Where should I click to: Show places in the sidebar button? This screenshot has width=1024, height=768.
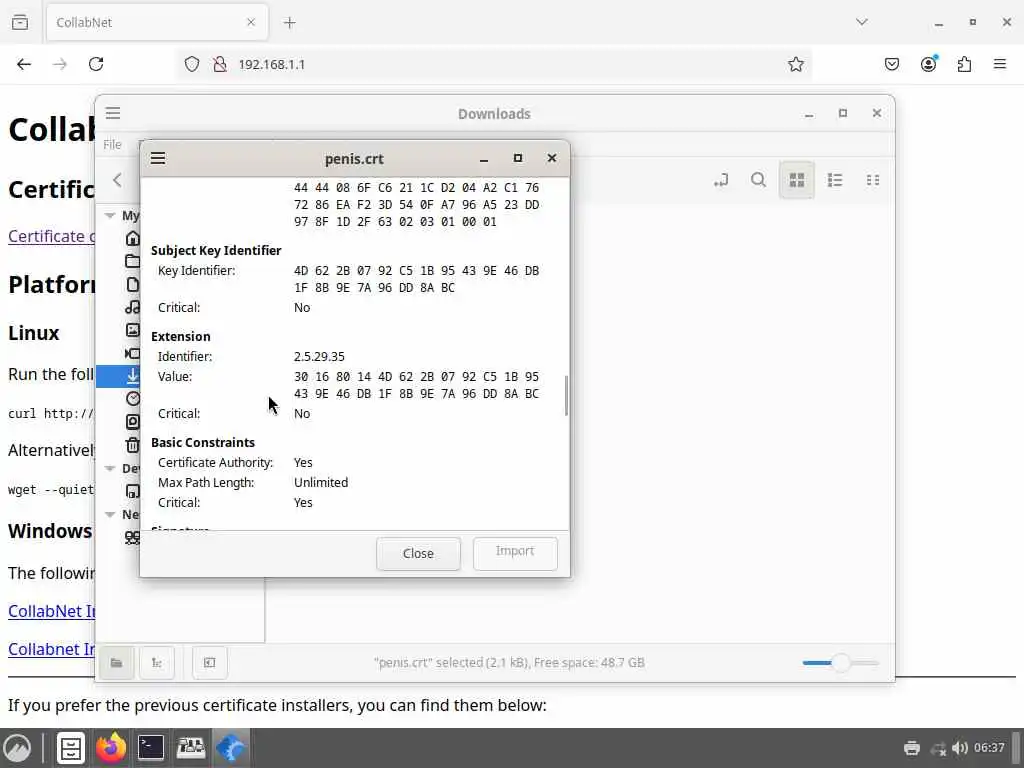[x=117, y=663]
